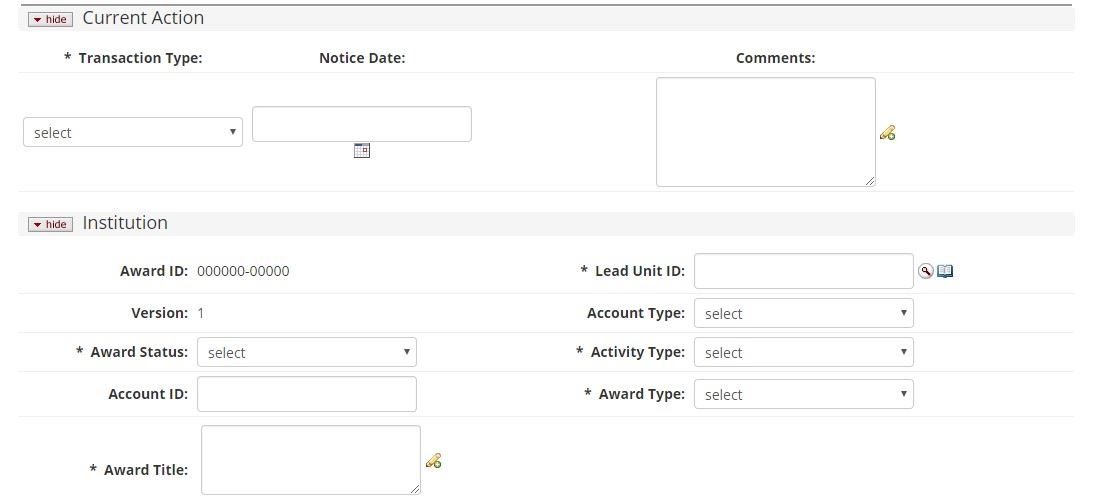This screenshot has height=498, width=1117.
Task: Click the Award Title resize grip
Action: (x=415, y=489)
